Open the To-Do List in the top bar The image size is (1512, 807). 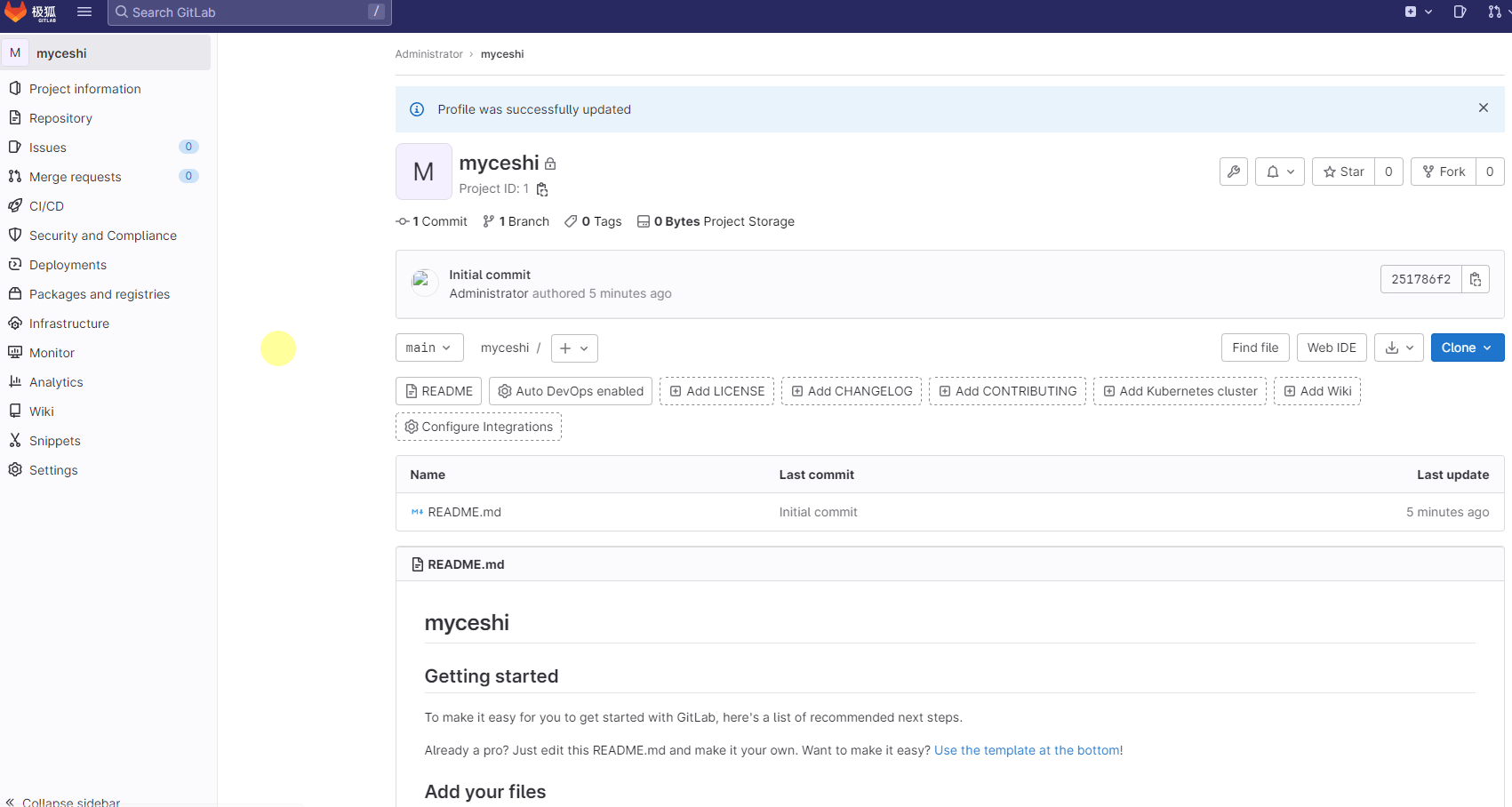click(x=1460, y=12)
